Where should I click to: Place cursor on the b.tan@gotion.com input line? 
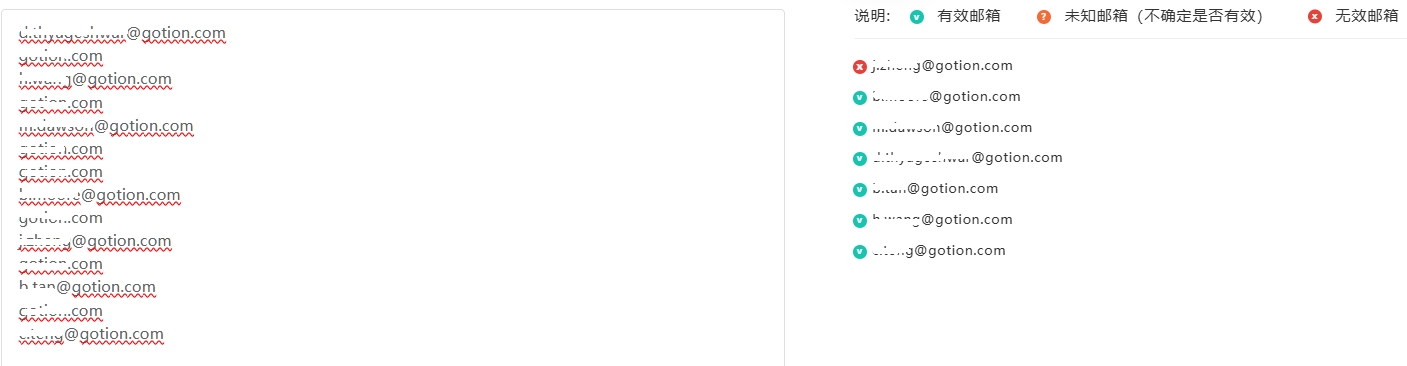tap(87, 288)
